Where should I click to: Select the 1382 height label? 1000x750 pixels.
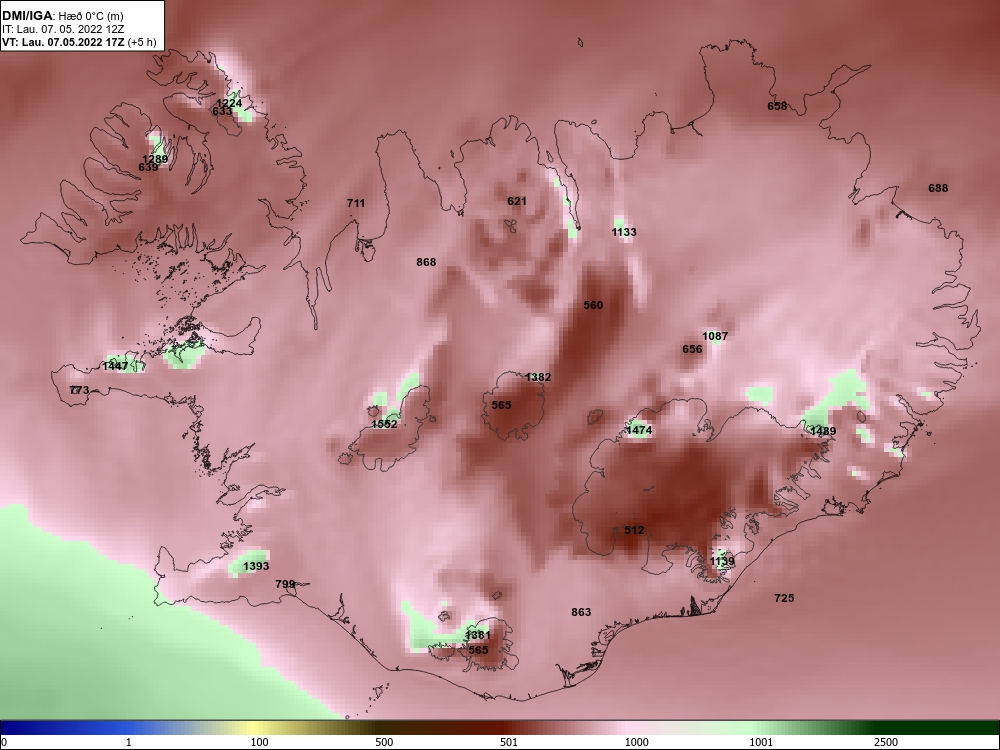click(x=538, y=378)
